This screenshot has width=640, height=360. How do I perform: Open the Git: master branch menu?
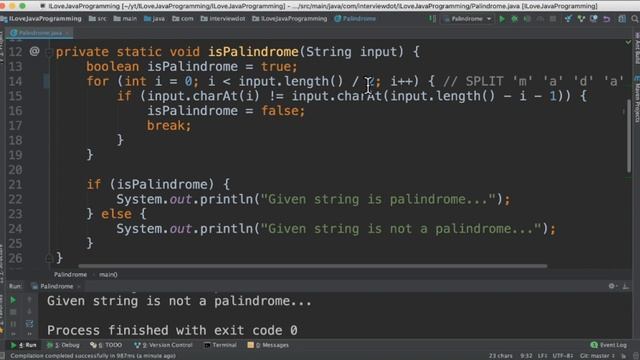(597, 356)
